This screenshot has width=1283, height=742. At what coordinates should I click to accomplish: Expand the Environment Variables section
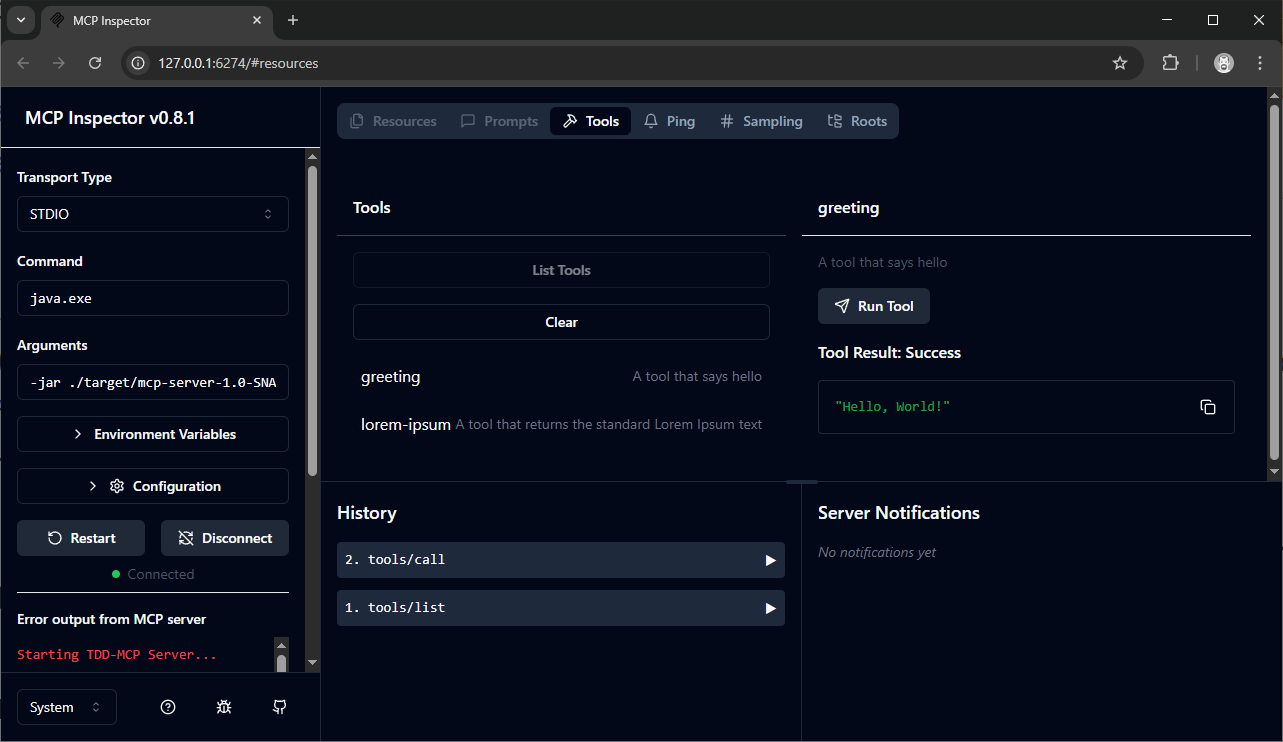153,434
